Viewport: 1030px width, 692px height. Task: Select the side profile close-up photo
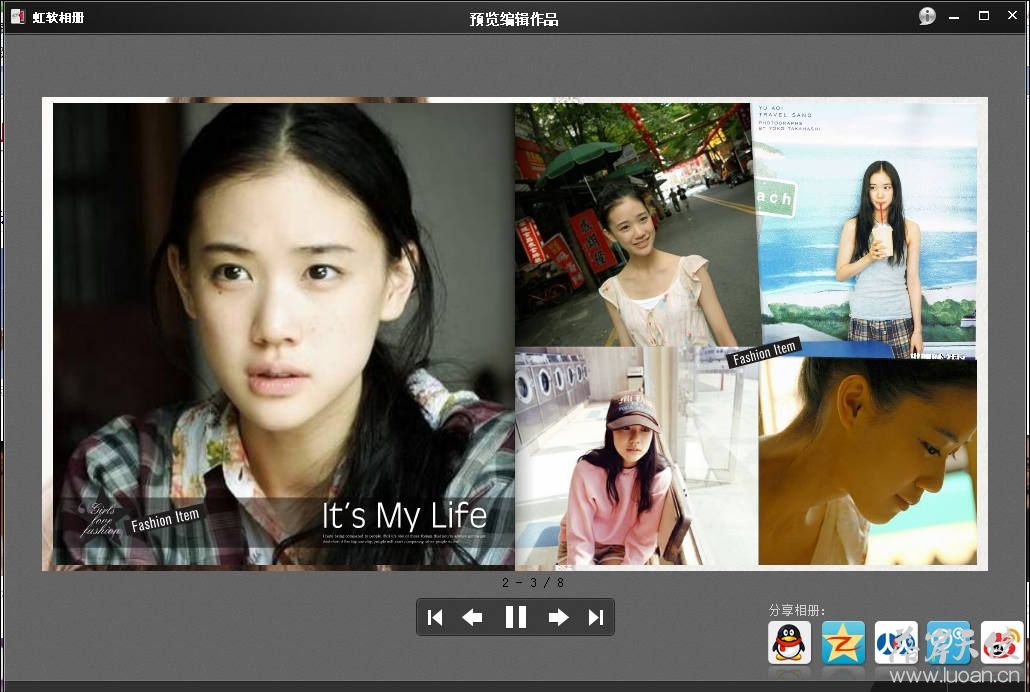[x=868, y=461]
